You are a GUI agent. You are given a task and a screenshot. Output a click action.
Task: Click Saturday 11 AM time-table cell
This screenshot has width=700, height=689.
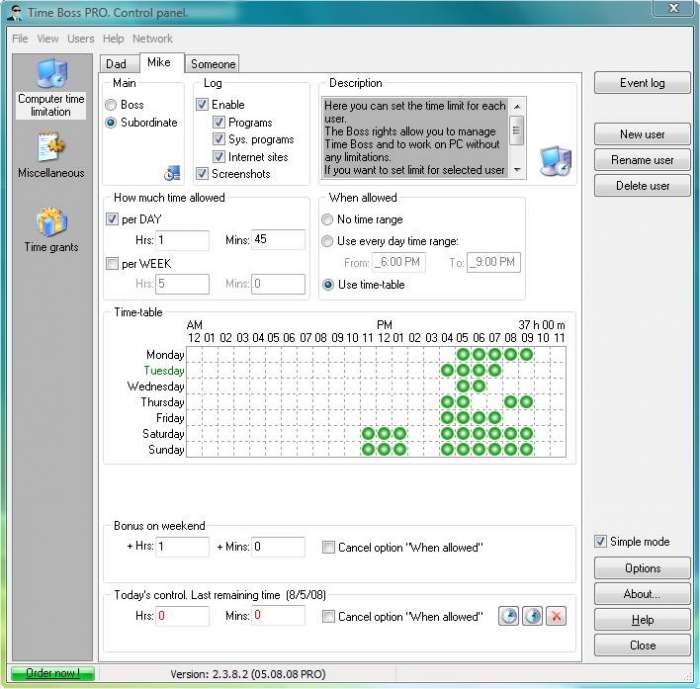click(x=368, y=434)
